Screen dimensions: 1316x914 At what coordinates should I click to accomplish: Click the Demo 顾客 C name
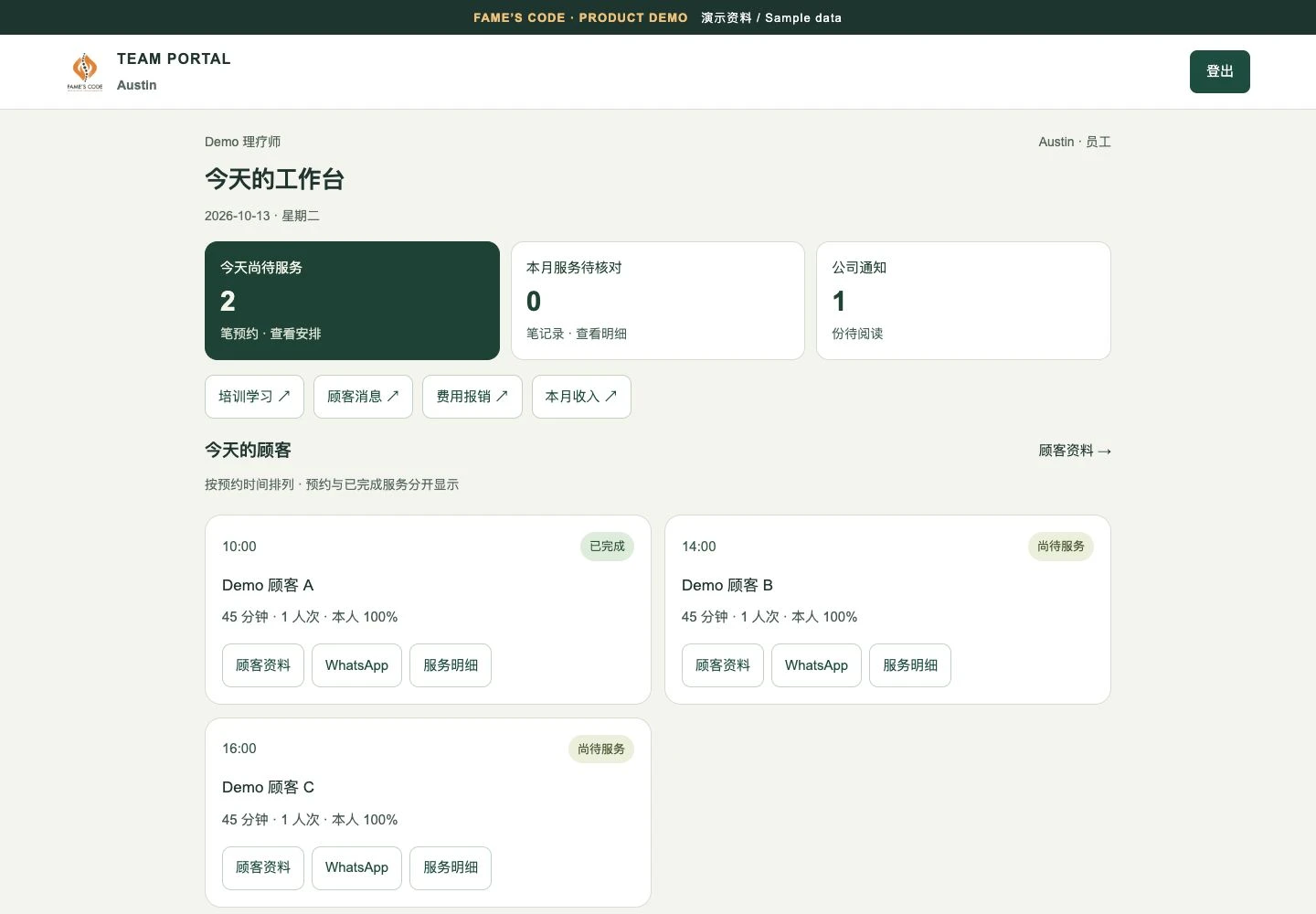(x=268, y=787)
